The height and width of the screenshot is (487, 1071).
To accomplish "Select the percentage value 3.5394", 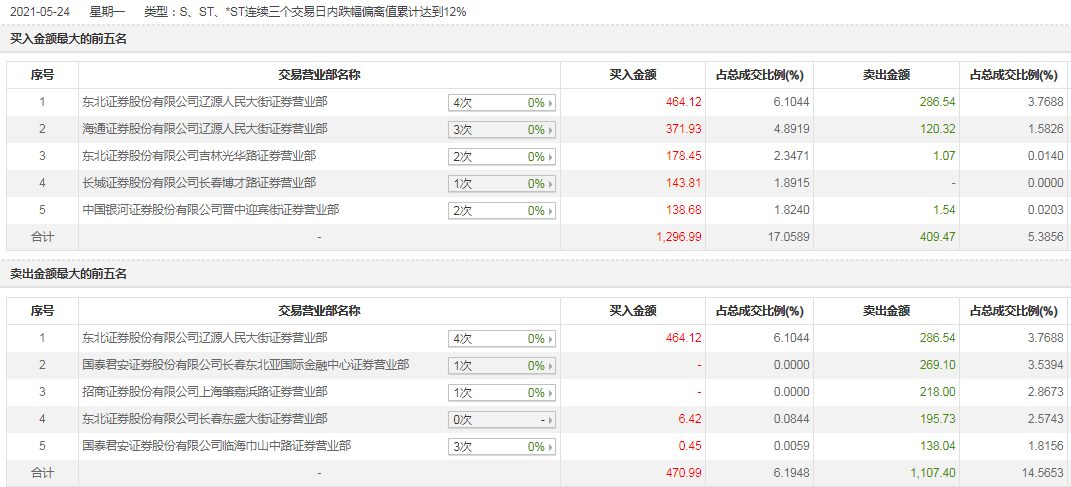I will click(x=1044, y=365).
